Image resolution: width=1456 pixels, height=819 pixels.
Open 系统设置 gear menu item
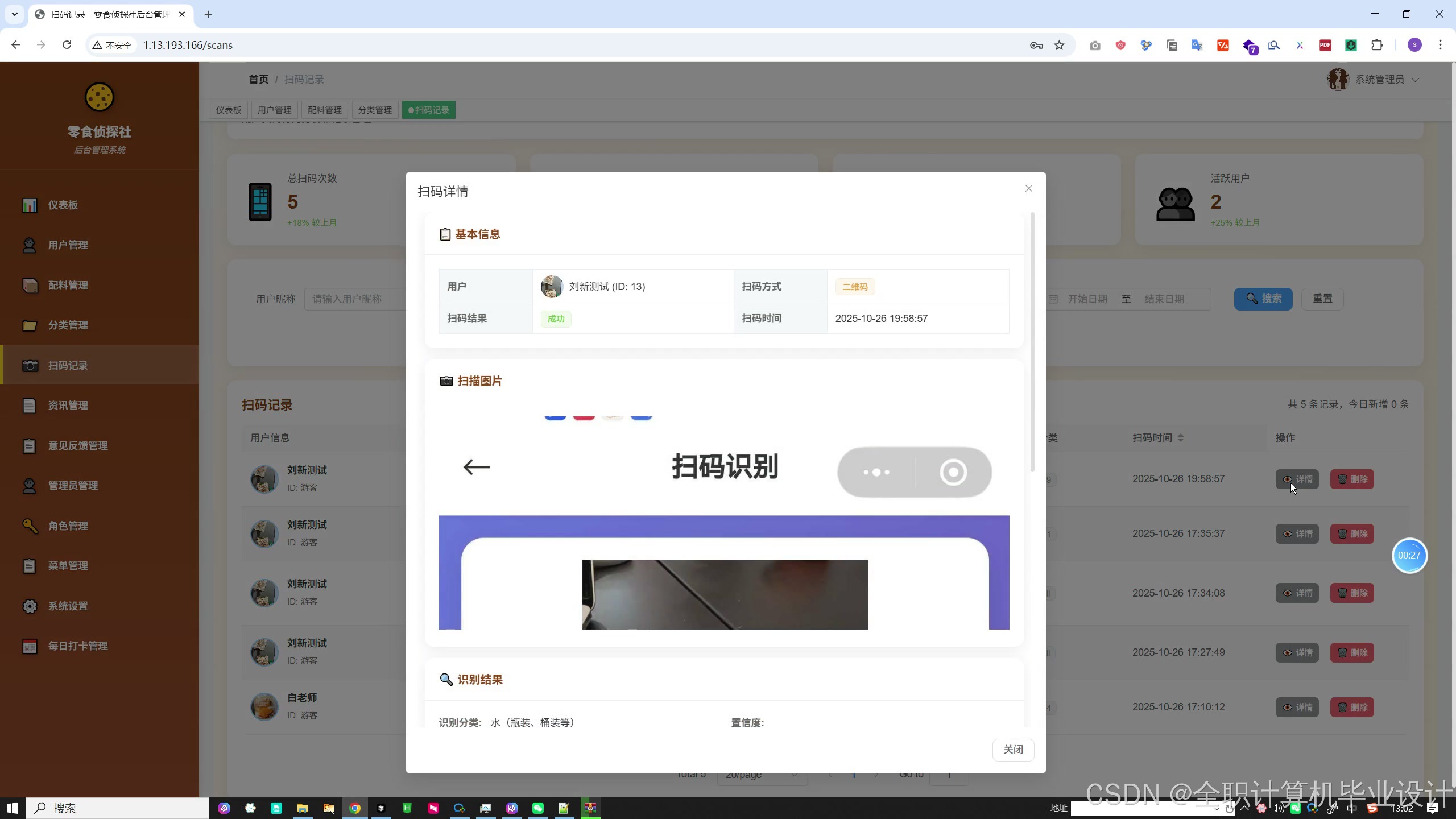68,606
